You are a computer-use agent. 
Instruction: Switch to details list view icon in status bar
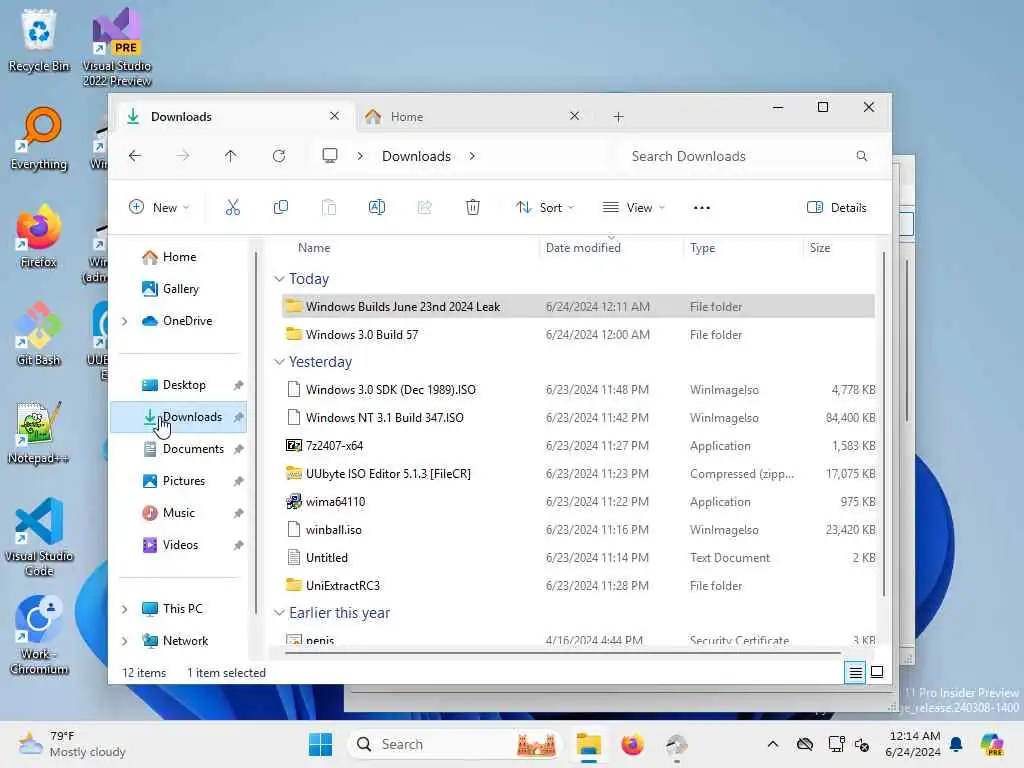click(x=855, y=672)
